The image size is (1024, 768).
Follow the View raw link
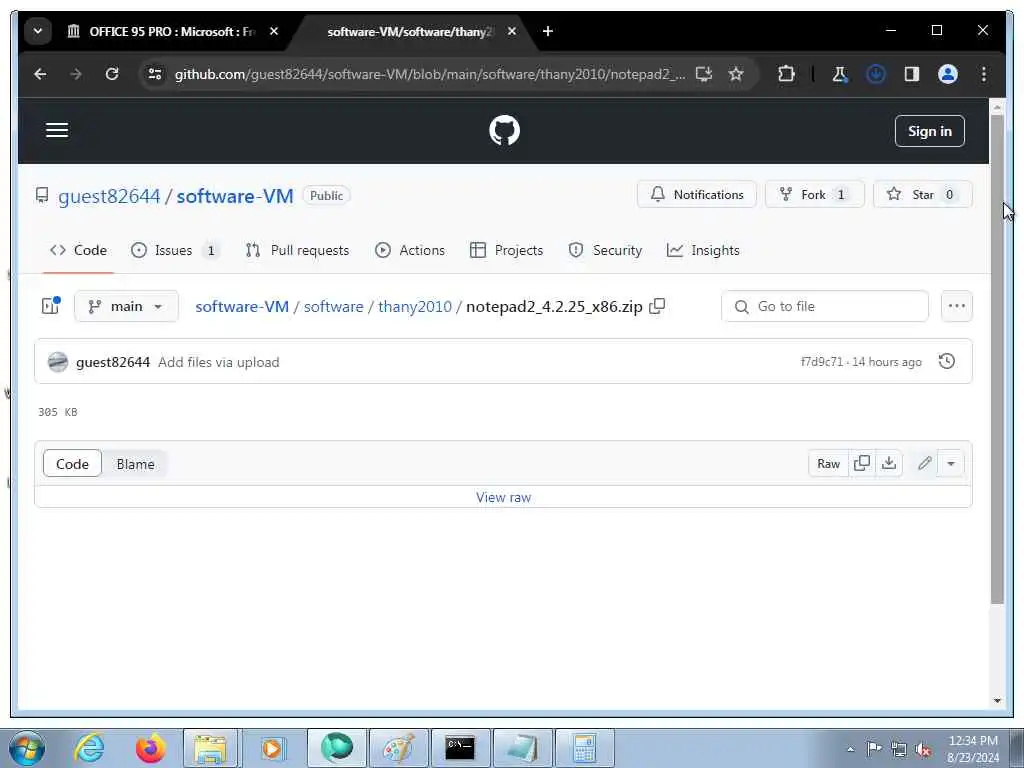[x=504, y=497]
